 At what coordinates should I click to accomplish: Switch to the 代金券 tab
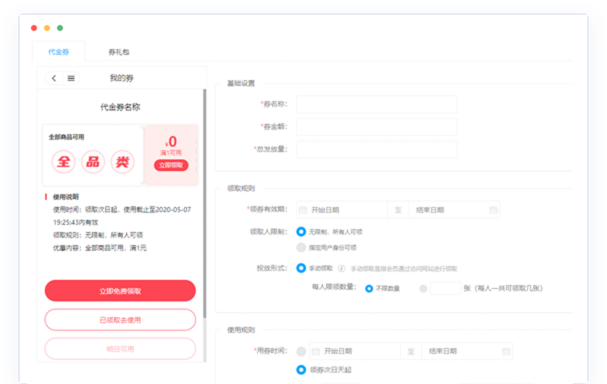click(x=58, y=51)
